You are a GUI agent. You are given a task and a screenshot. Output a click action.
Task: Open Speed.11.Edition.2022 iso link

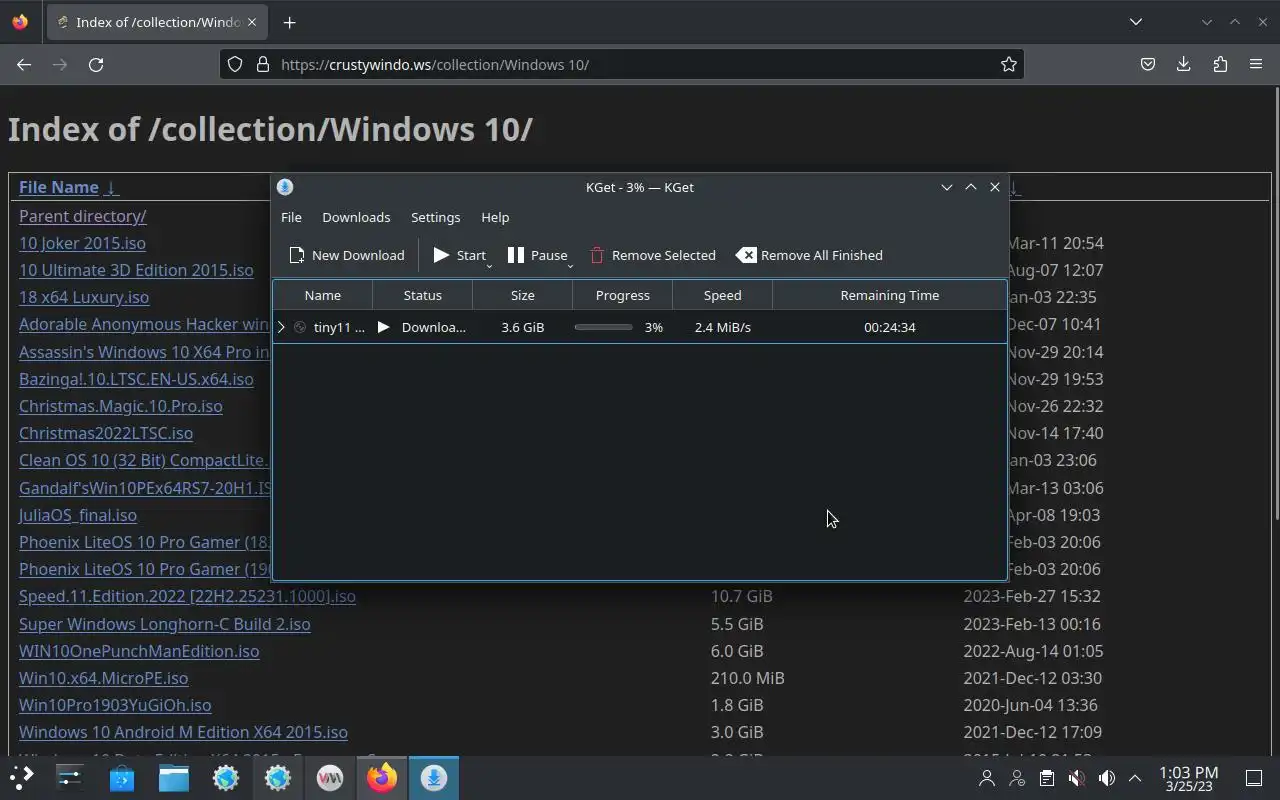tap(187, 596)
